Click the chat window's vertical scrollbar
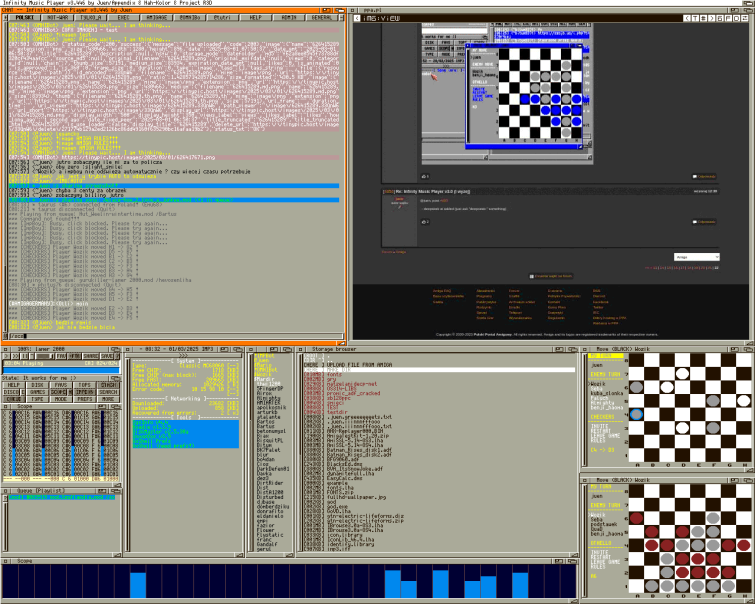755x604 pixels. [5, 177]
